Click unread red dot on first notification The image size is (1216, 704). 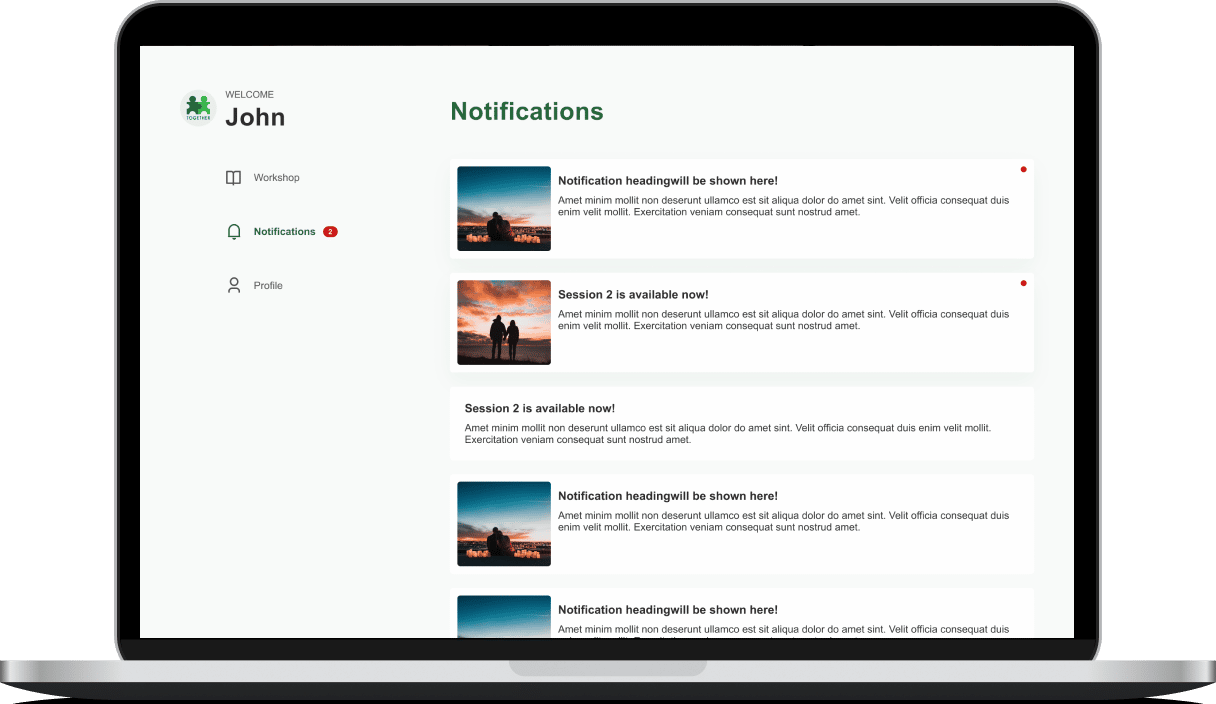[1023, 170]
